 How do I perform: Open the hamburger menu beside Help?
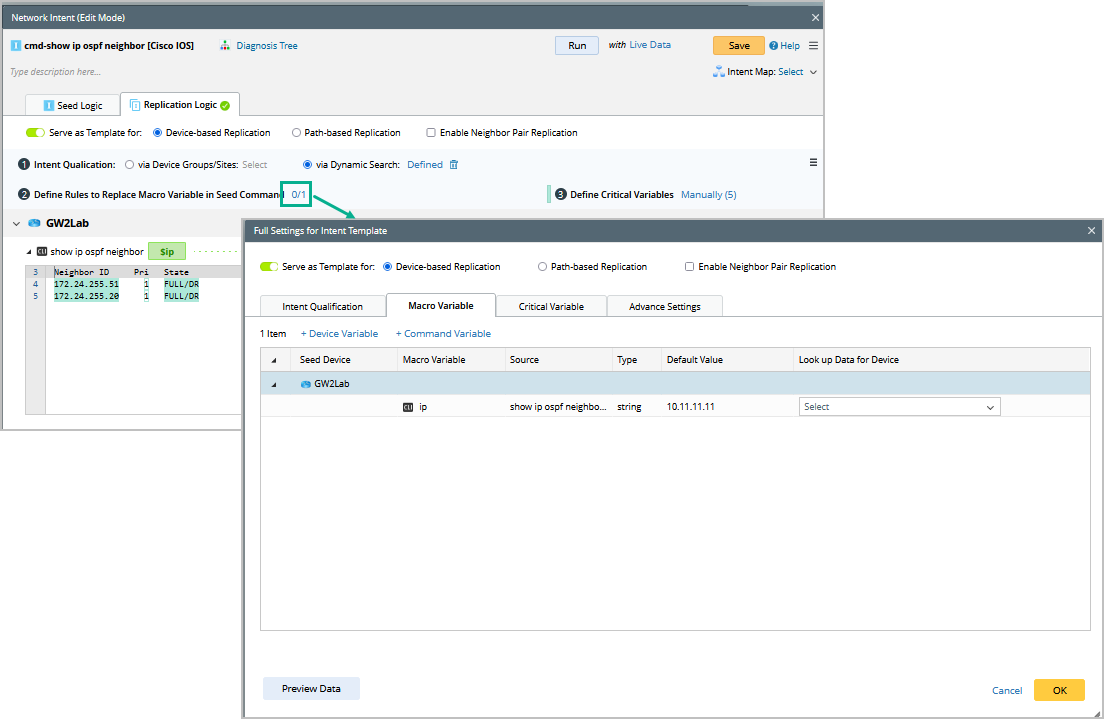(813, 46)
